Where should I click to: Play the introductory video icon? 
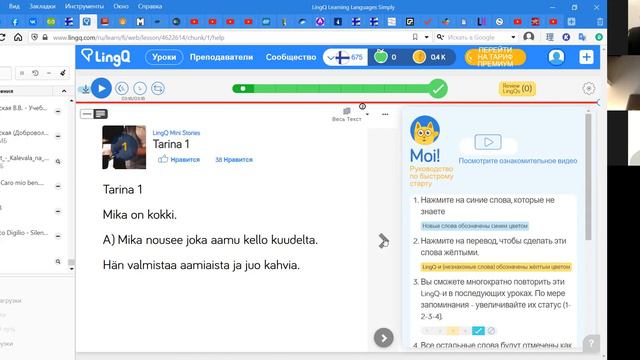pos(488,142)
